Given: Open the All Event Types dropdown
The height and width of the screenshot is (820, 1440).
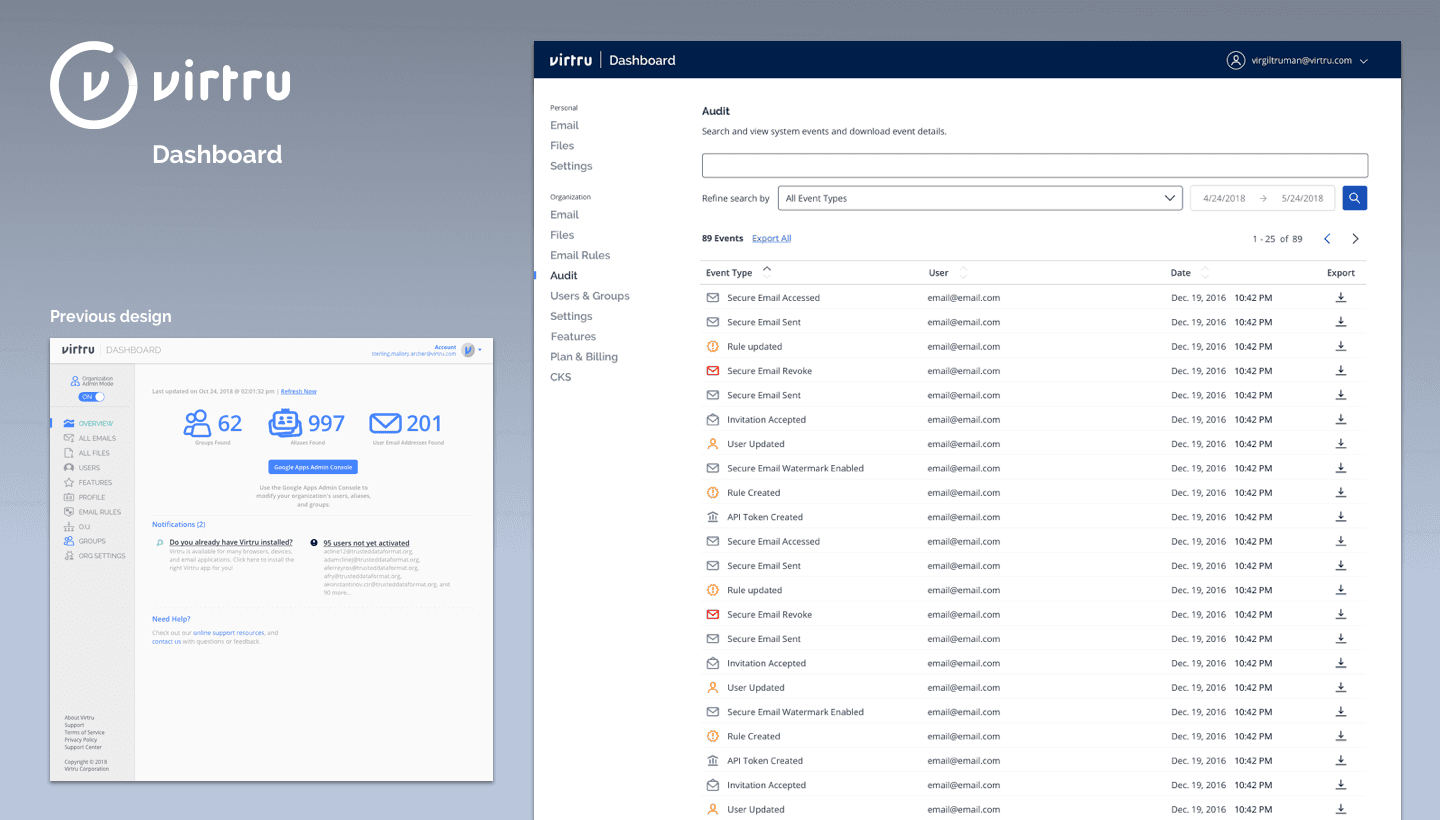Looking at the screenshot, I should [x=980, y=198].
